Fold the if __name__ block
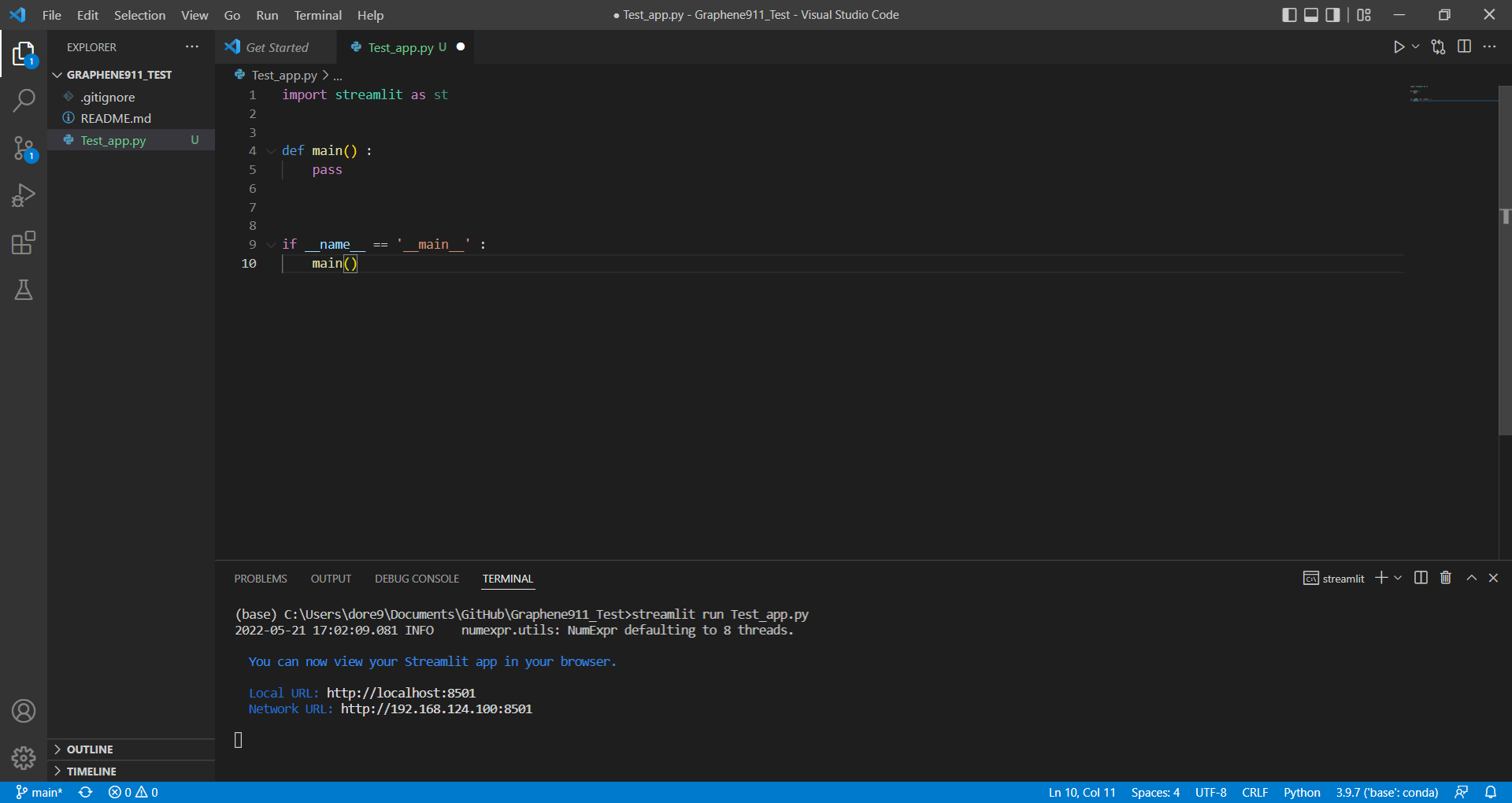The width and height of the screenshot is (1512, 803). click(x=271, y=245)
